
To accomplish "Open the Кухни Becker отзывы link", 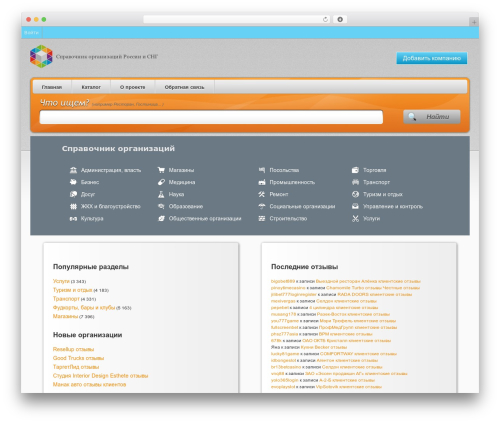I will [x=324, y=347].
